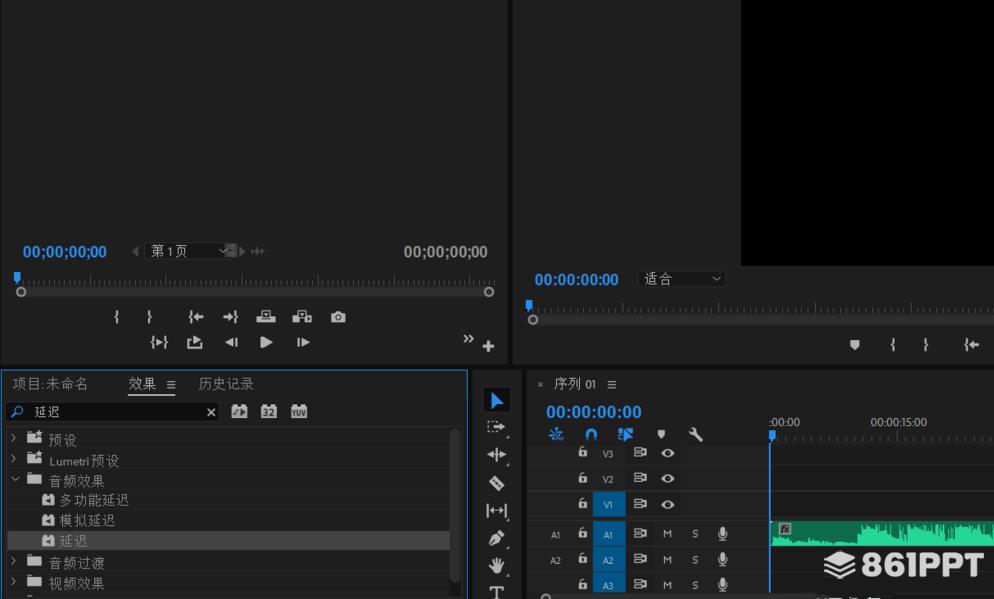The image size is (994, 599).
Task: Expand the 视频效果 folder
Action: pyautogui.click(x=14, y=581)
